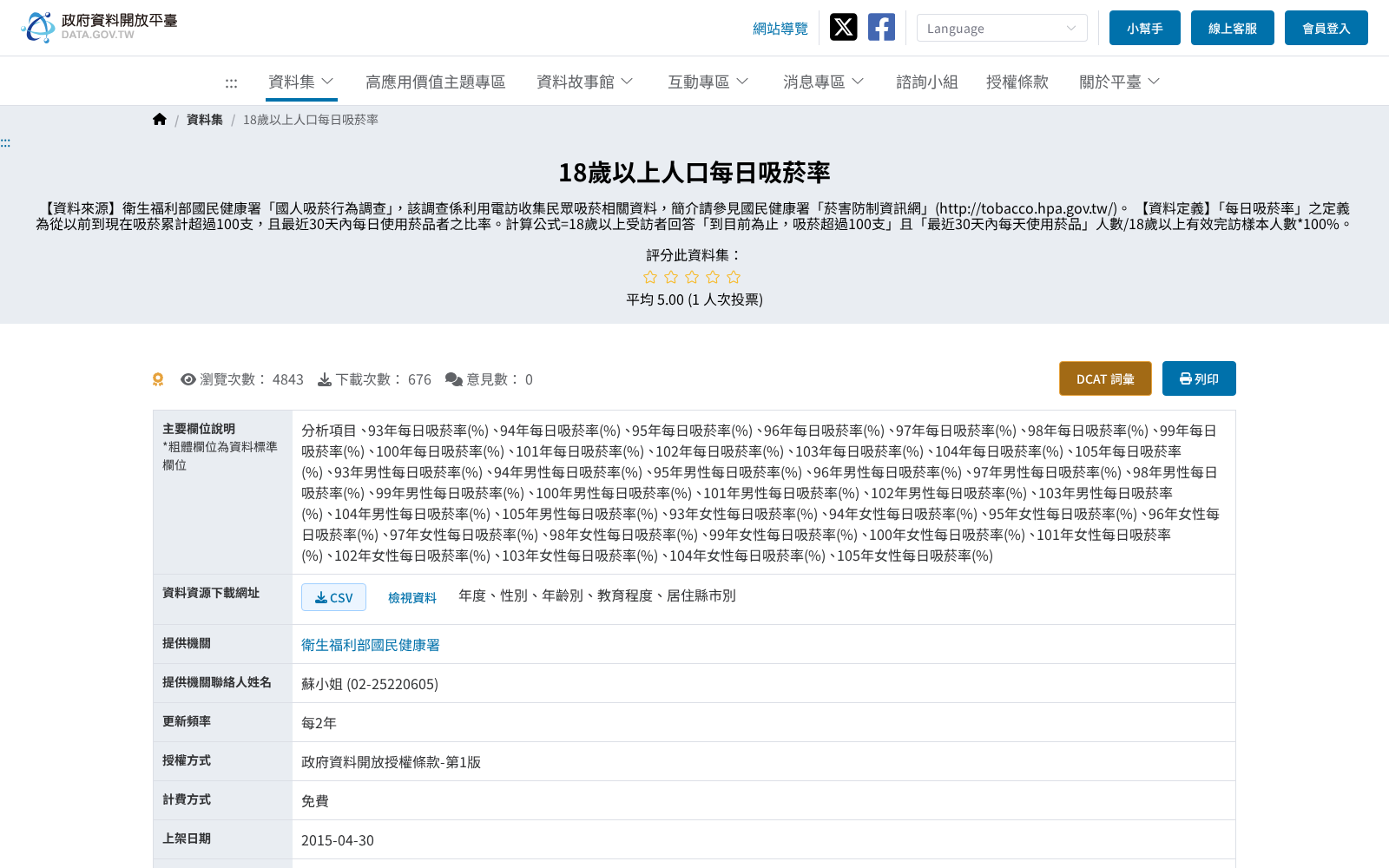This screenshot has height=868, width=1389.
Task: Open the Language dropdown
Action: pos(1002,28)
